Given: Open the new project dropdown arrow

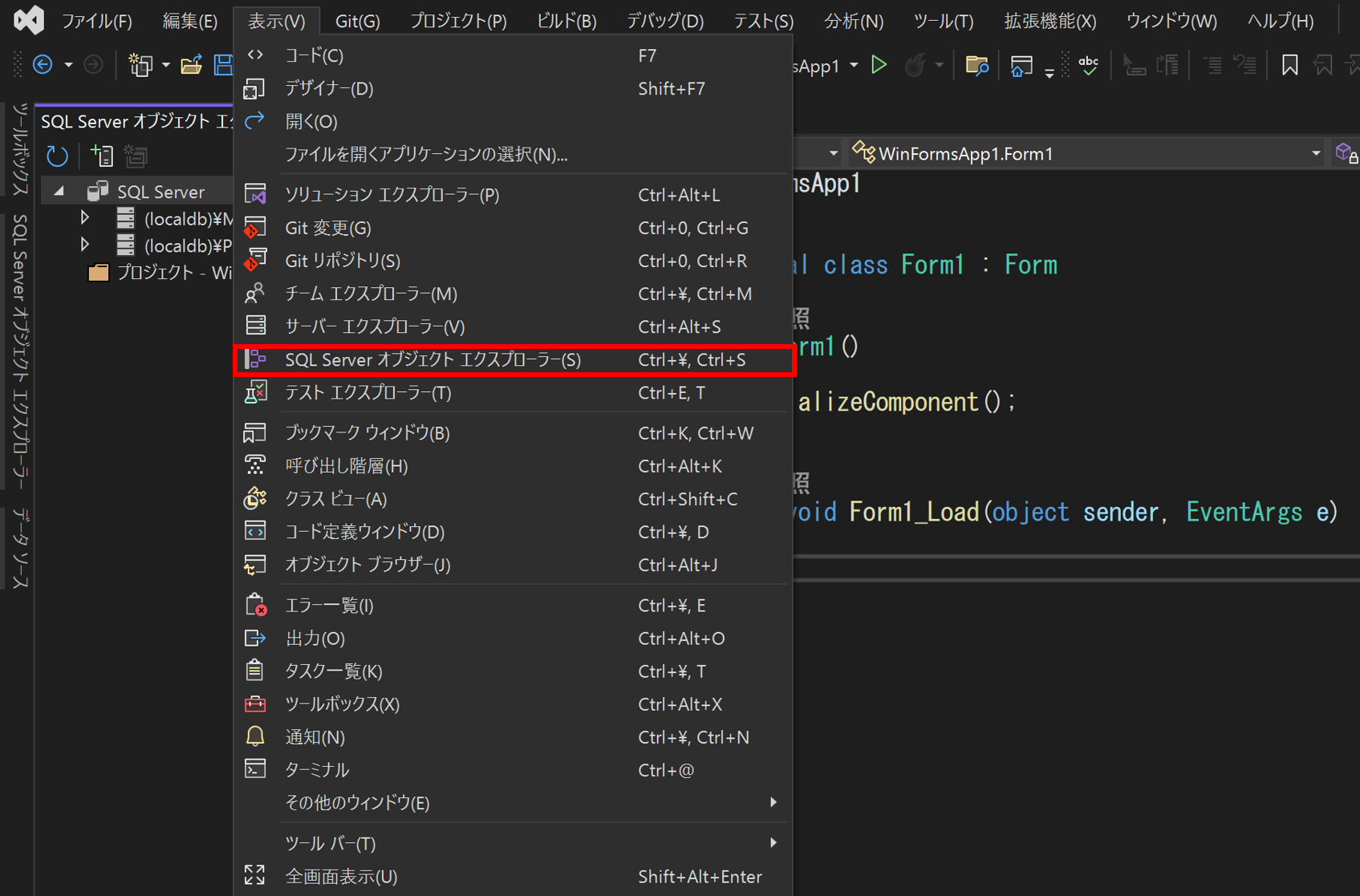Looking at the screenshot, I should pyautogui.click(x=165, y=65).
